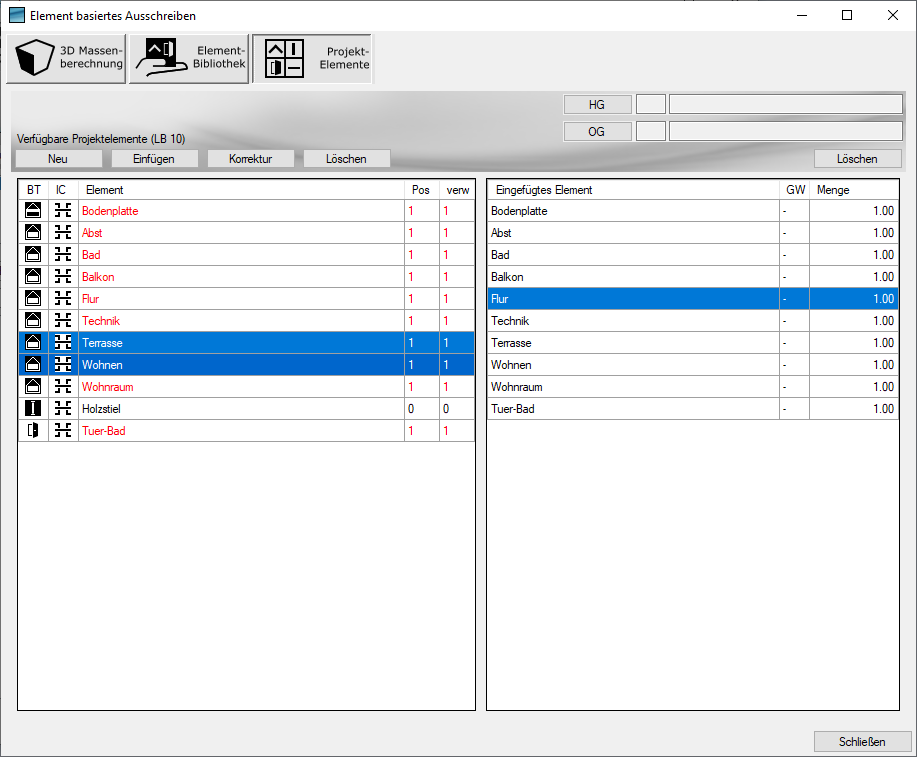
Task: Click the IC icon of Wohnraum row
Action: pos(63,386)
